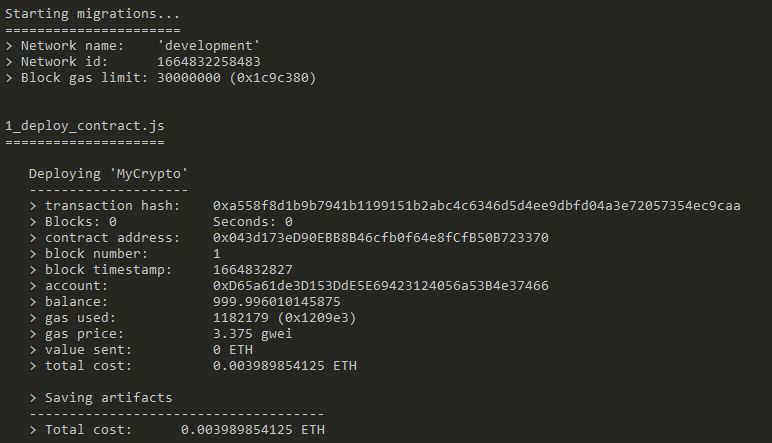This screenshot has width=772, height=443.
Task: Click the contract address value
Action: point(380,238)
